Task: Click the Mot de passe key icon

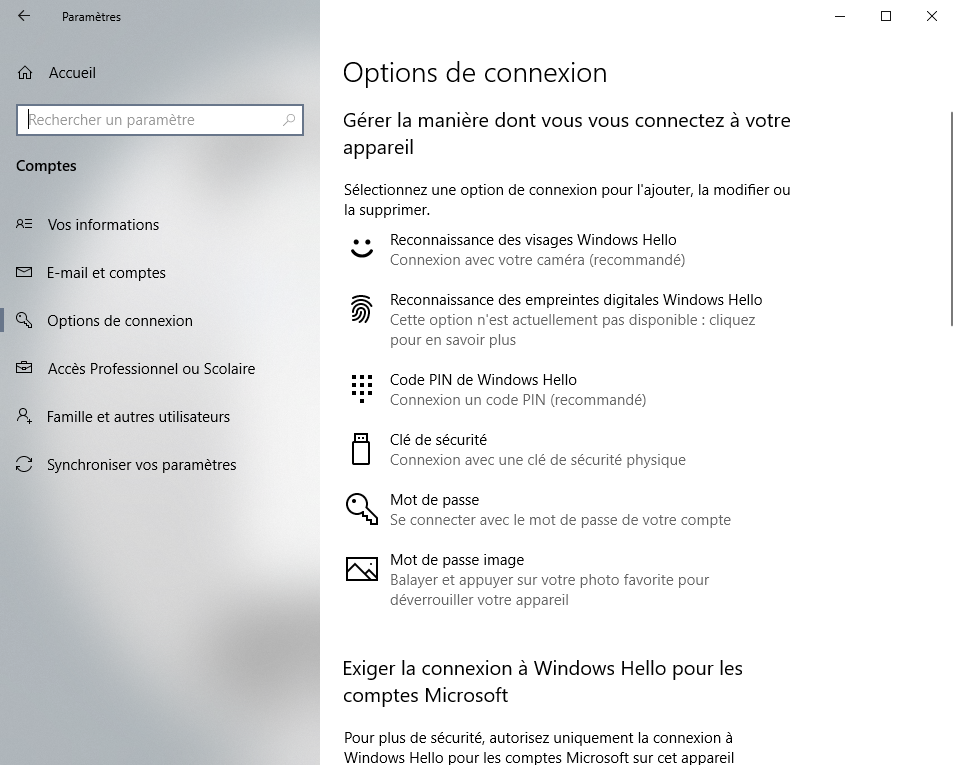Action: point(362,509)
